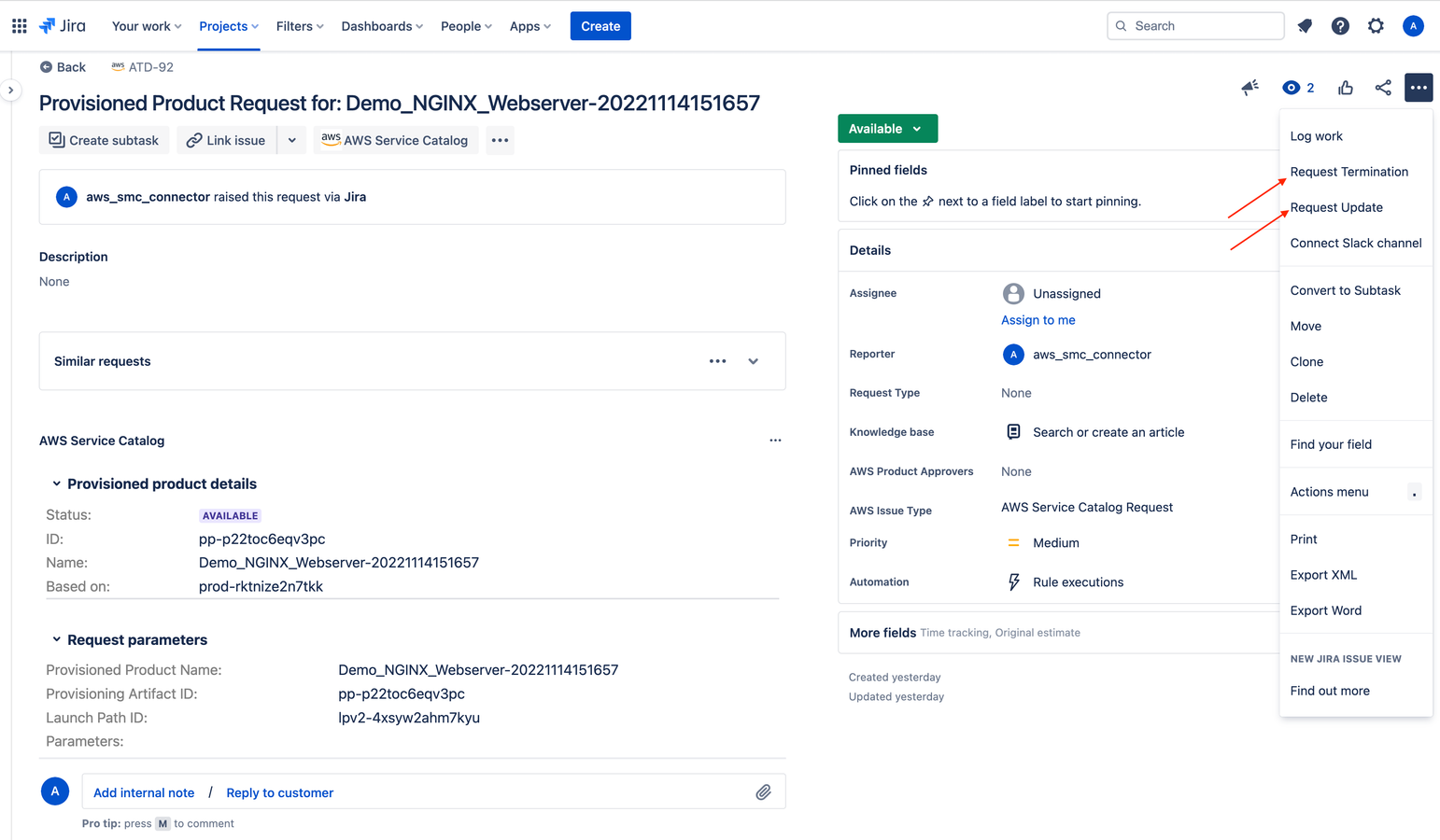Image resolution: width=1440 pixels, height=840 pixels.
Task: Open the Available status dropdown
Action: pyautogui.click(x=887, y=129)
